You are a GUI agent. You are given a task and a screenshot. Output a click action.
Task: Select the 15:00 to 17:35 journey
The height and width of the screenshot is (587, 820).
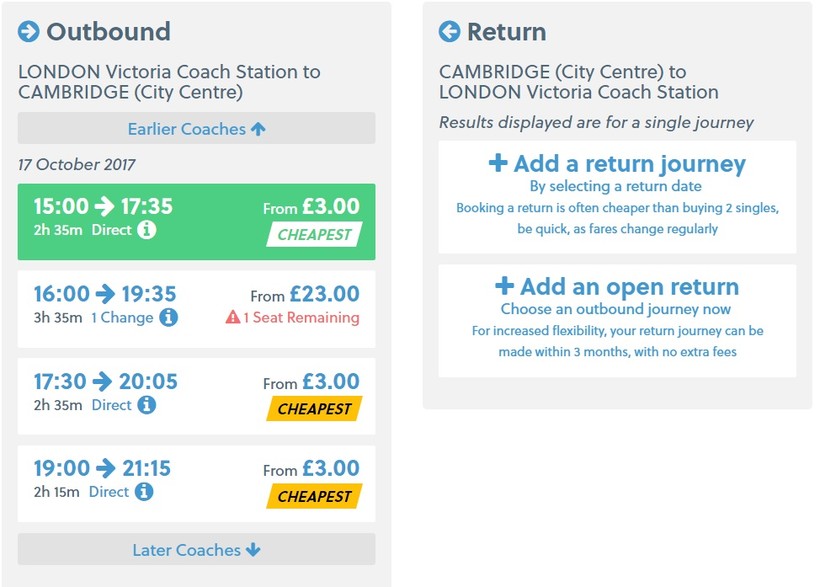point(196,221)
